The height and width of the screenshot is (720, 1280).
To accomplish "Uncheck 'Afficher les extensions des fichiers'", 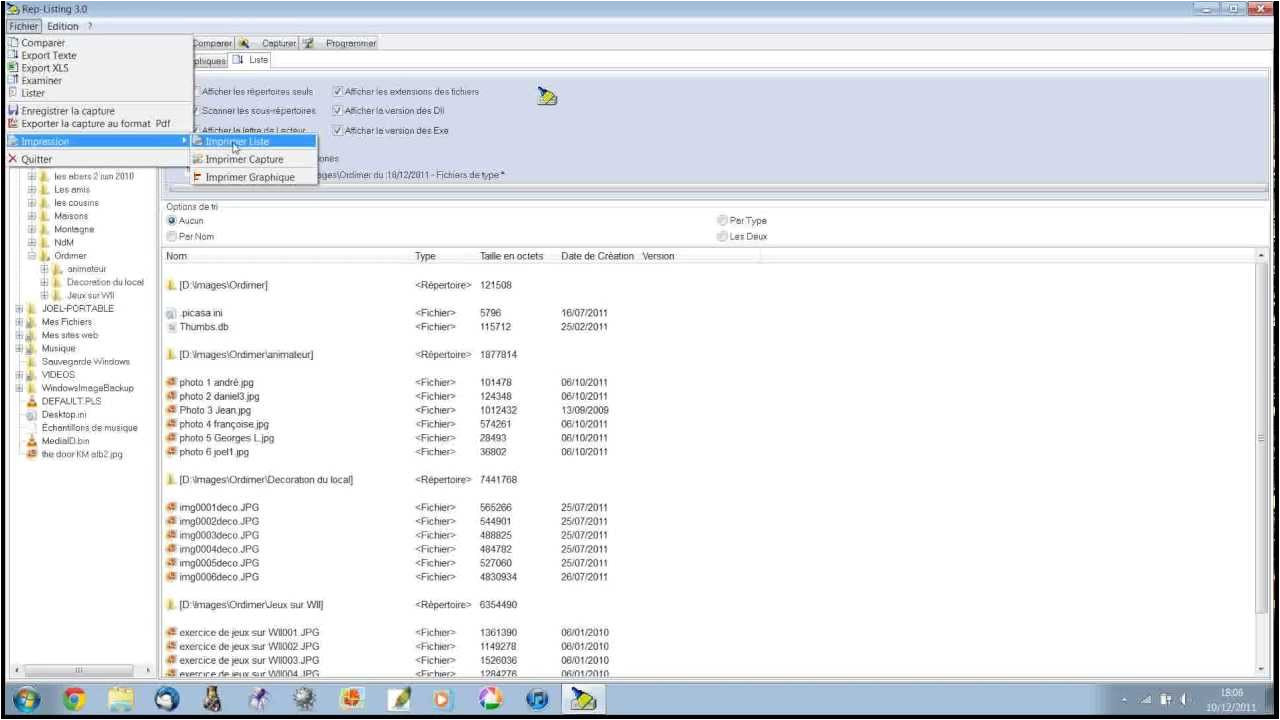I will (x=338, y=92).
